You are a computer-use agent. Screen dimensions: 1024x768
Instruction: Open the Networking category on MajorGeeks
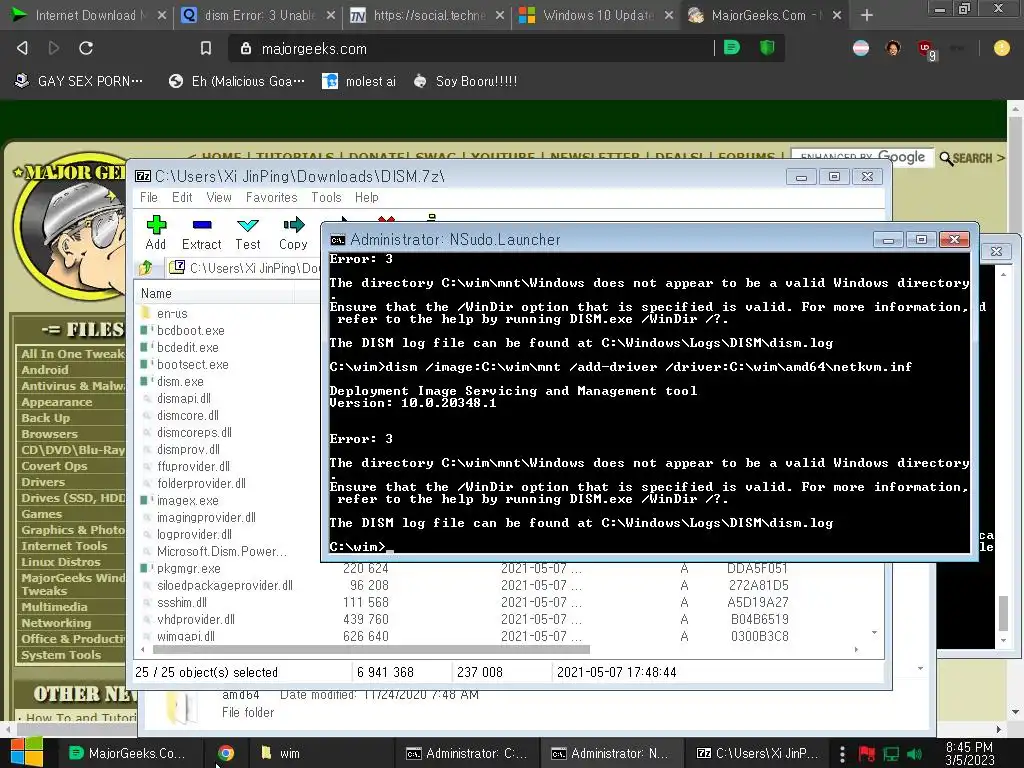tap(56, 623)
